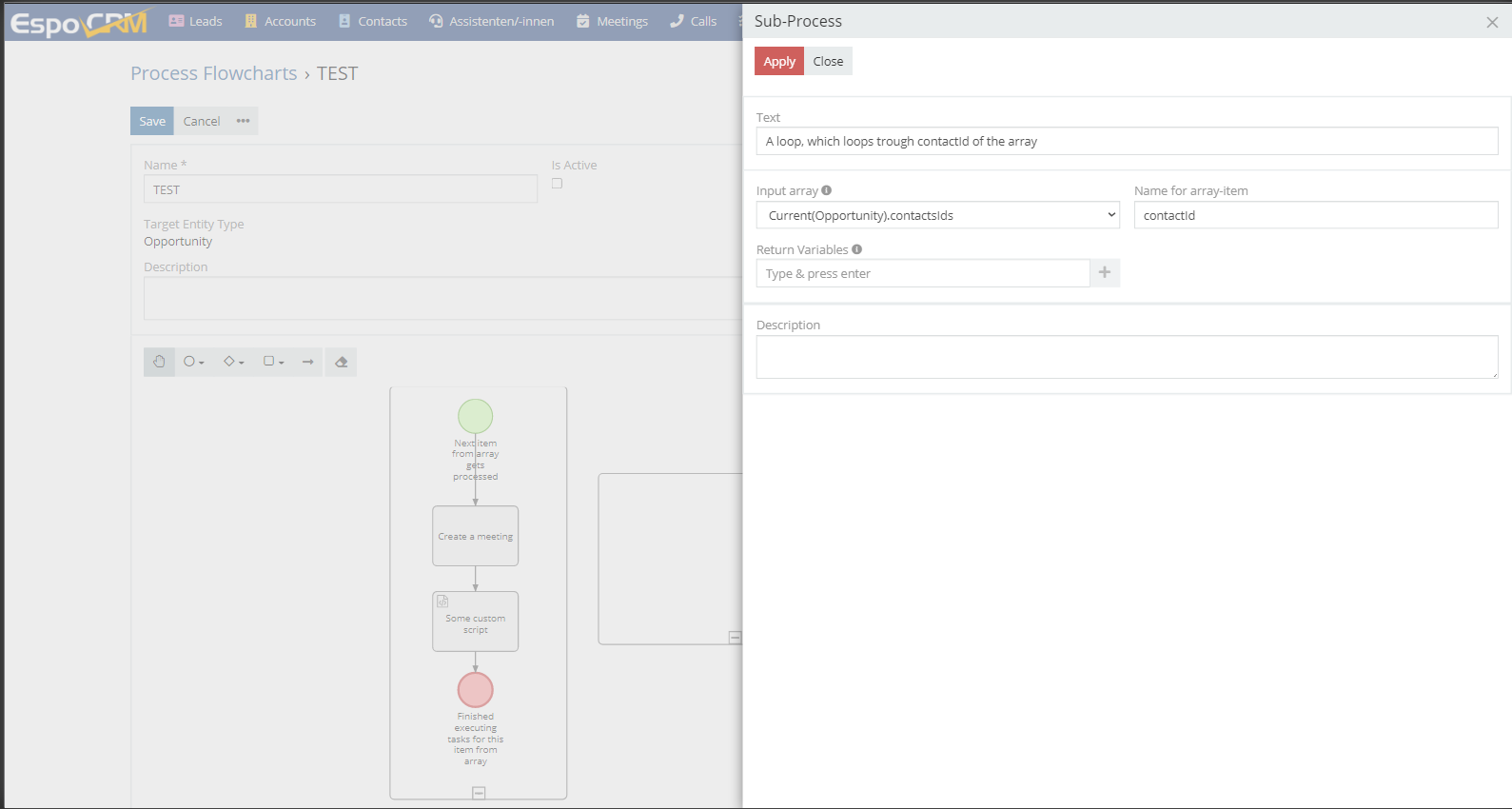Select the eraser tool
Viewport: 1512px width, 809px height.
[x=341, y=362]
